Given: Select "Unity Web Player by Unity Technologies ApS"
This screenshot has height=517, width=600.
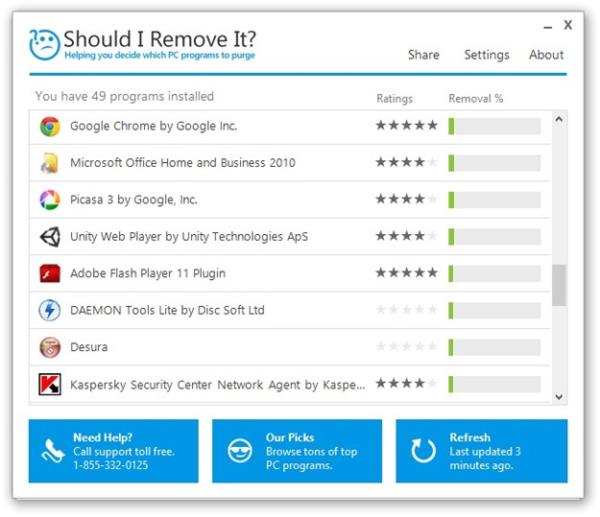Looking at the screenshot, I should pyautogui.click(x=189, y=236).
